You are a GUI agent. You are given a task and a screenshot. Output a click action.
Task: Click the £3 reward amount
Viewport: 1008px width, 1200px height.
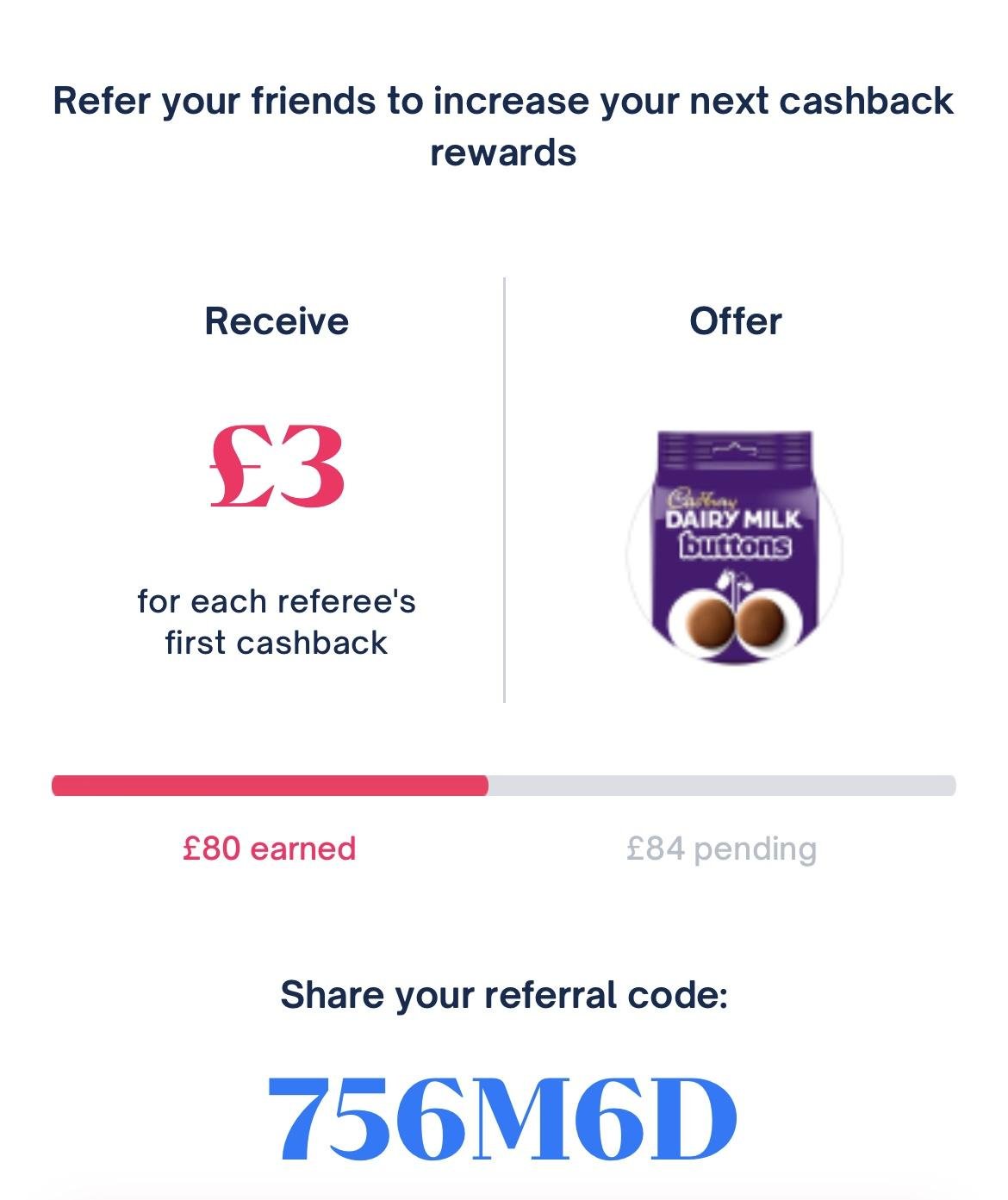click(277, 467)
